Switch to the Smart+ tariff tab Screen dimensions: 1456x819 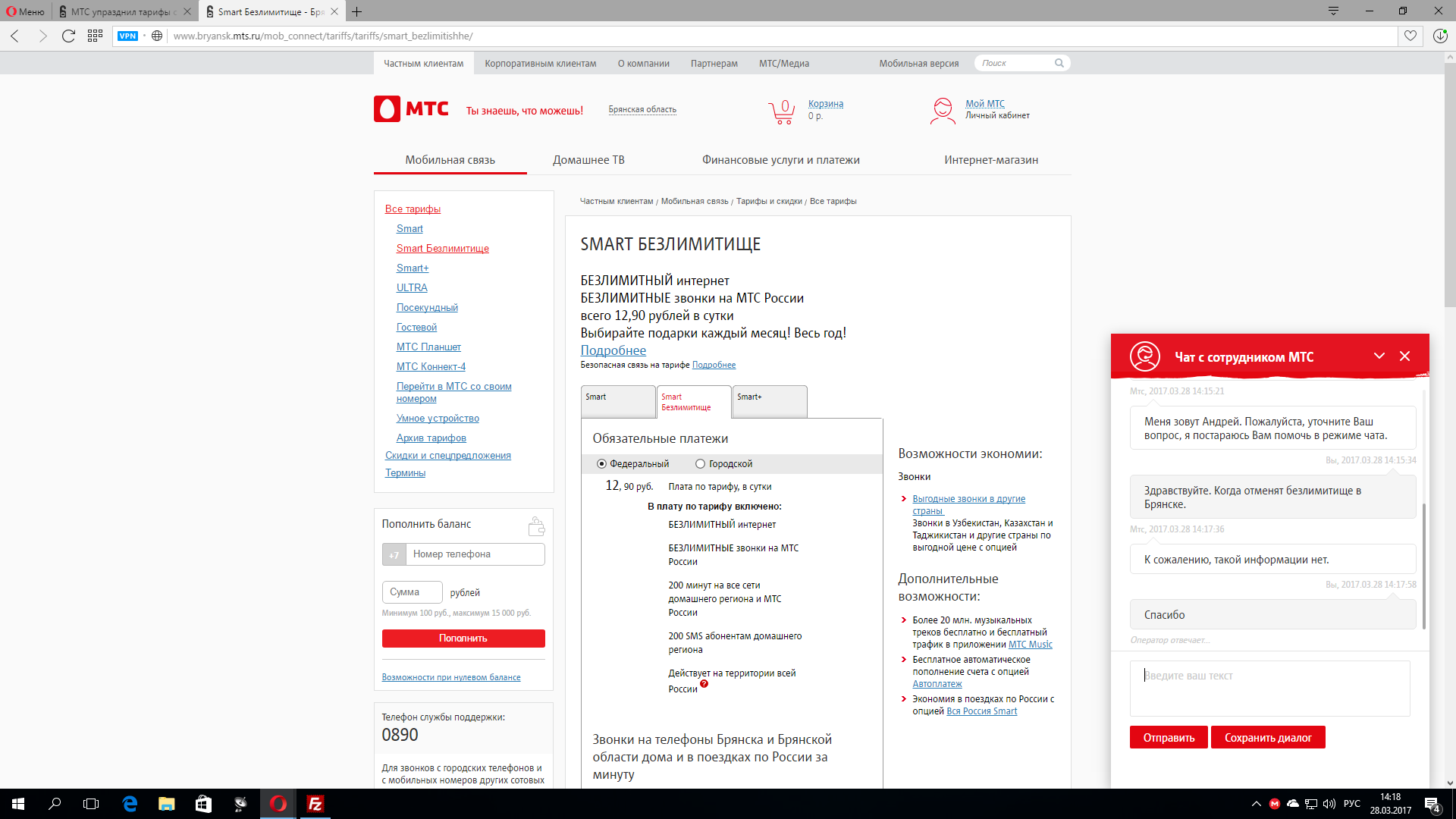770,402
